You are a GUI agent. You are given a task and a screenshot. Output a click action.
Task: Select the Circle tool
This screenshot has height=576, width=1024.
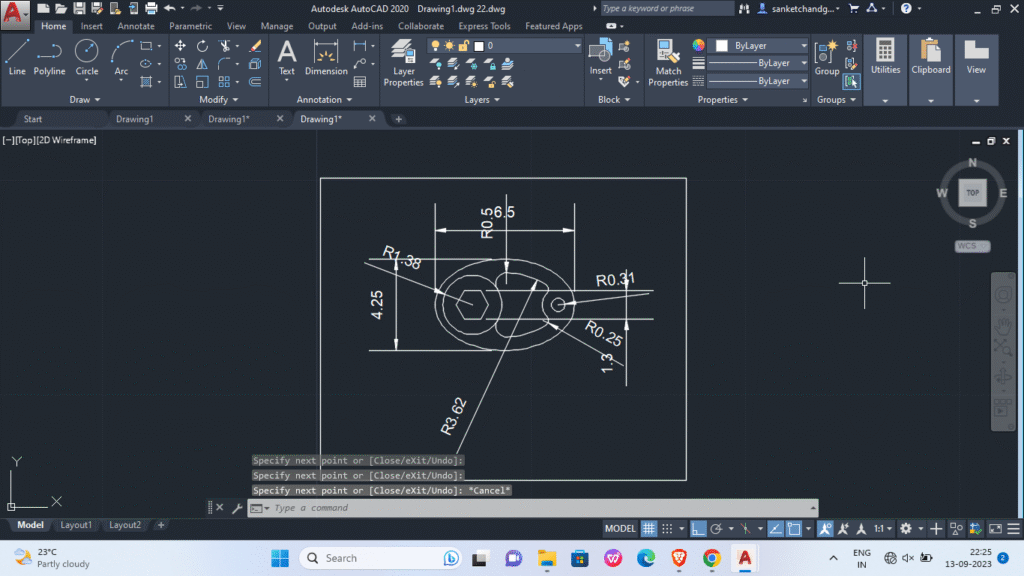pos(86,57)
